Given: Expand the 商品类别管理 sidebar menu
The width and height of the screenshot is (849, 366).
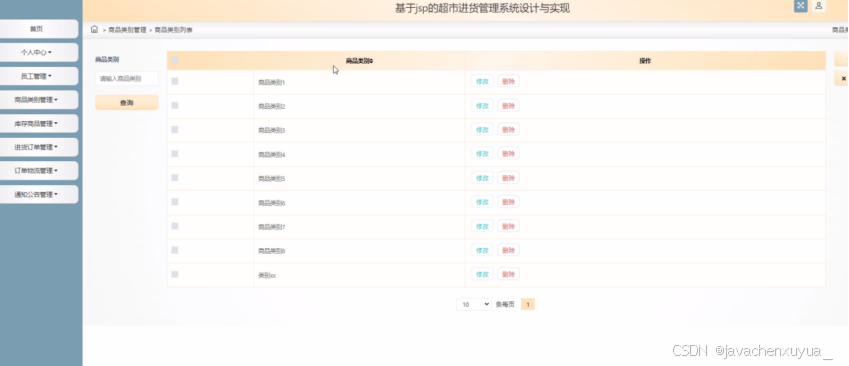Looking at the screenshot, I should (37, 100).
